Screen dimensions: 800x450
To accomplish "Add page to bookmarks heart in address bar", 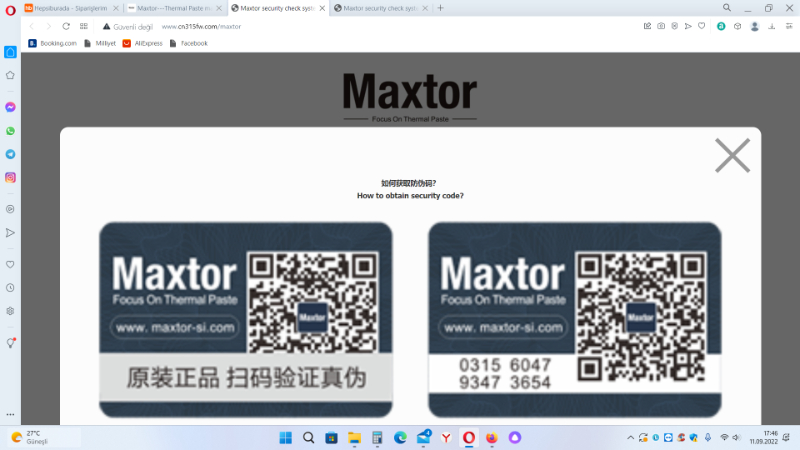I will (702, 26).
